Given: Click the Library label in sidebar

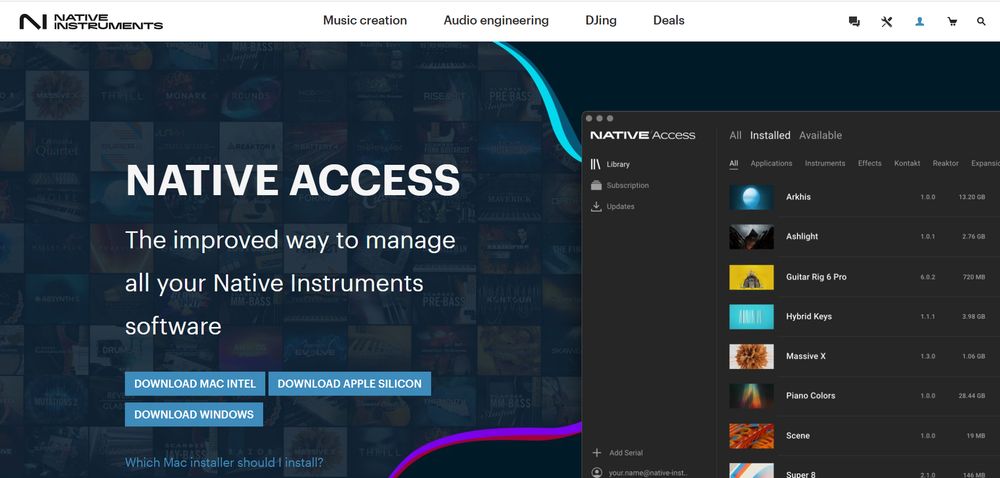Looking at the screenshot, I should [x=618, y=164].
